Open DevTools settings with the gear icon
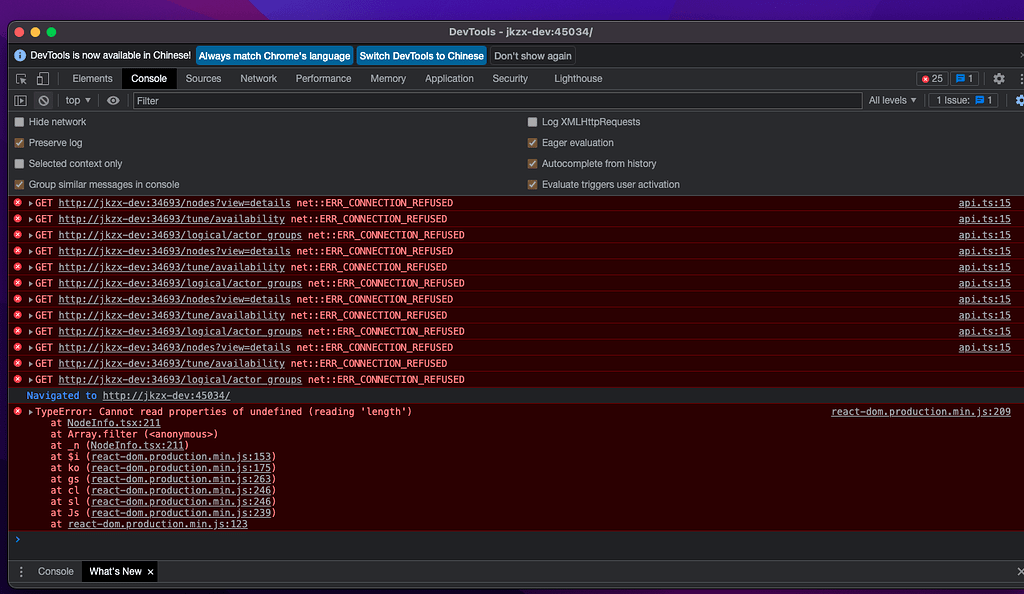The width and height of the screenshot is (1024, 594). point(998,78)
